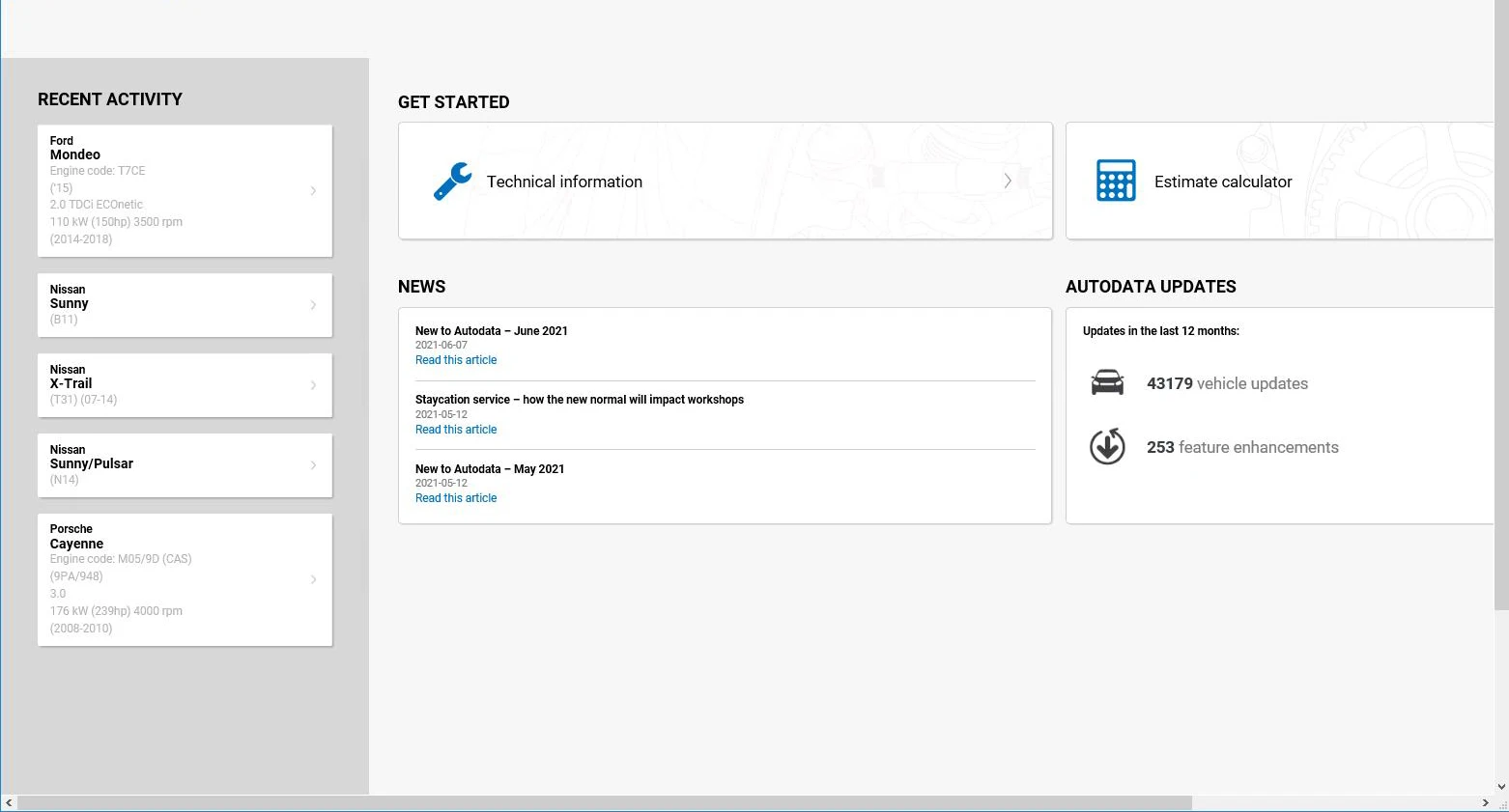This screenshot has height=812, width=1509.
Task: Click the 'Staycation service' news headline
Action: [x=580, y=400]
